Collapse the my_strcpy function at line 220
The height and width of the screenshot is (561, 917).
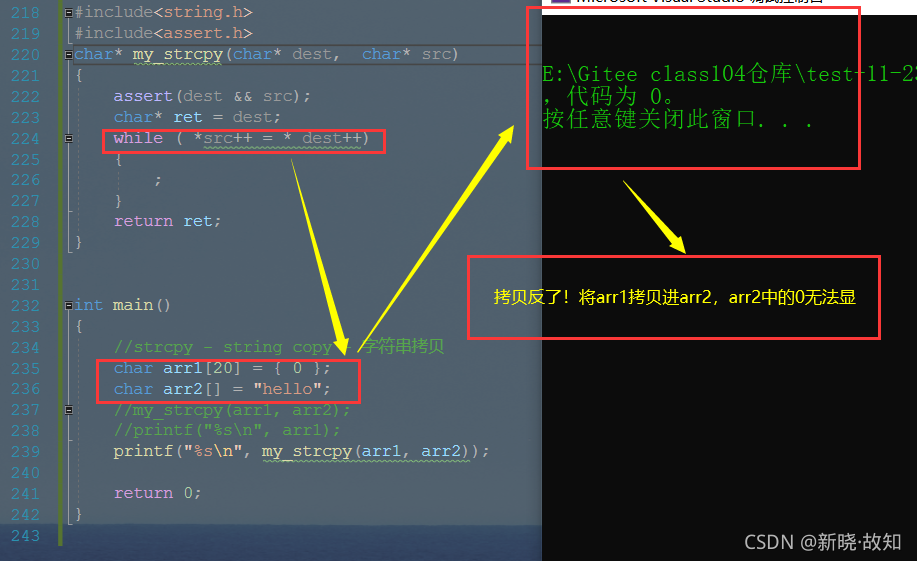(68, 54)
